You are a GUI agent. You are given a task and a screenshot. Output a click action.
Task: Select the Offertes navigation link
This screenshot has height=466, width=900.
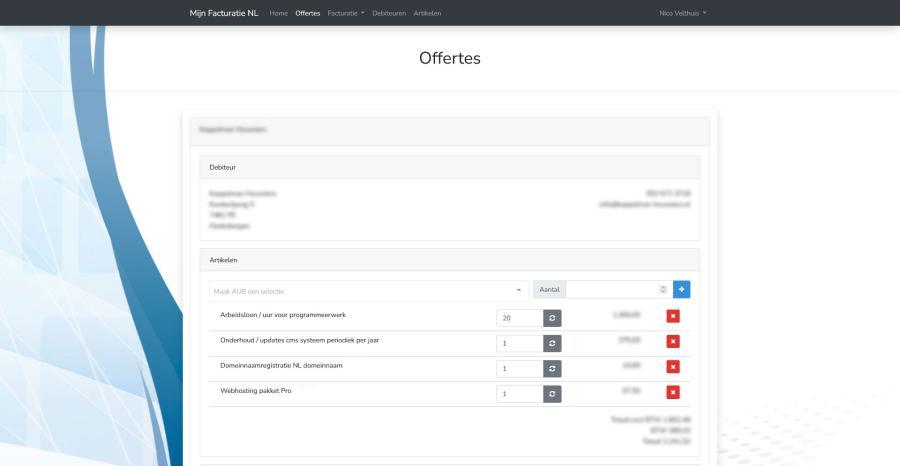(308, 13)
